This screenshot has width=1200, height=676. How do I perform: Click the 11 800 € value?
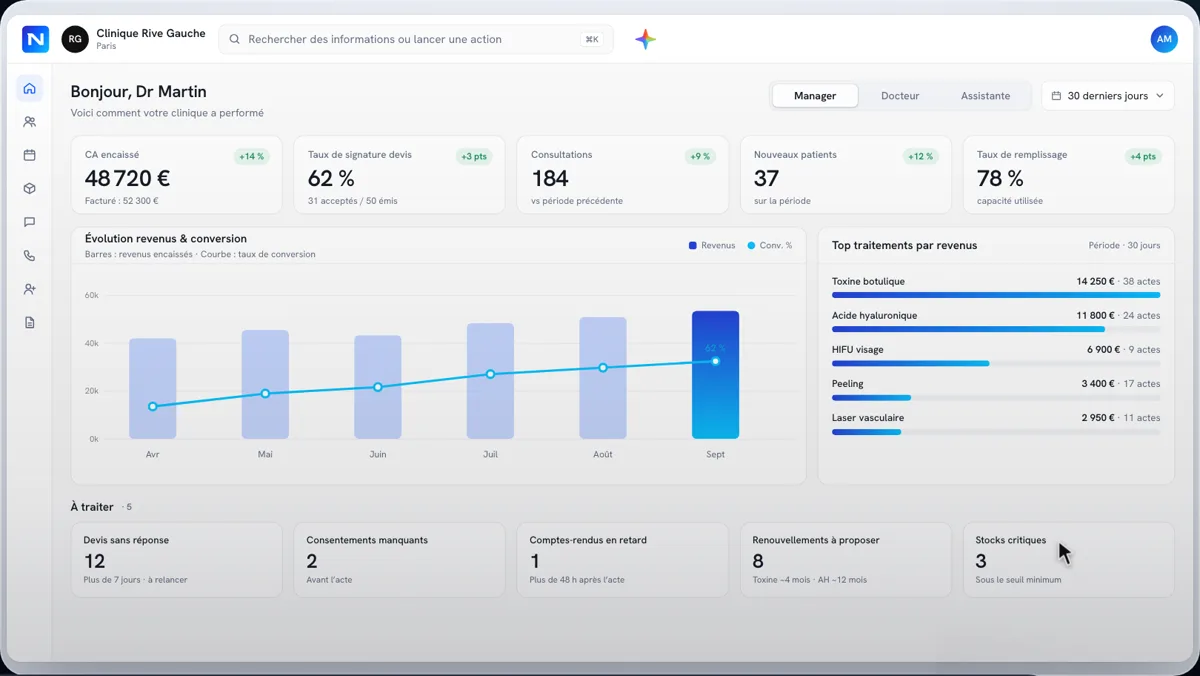pyautogui.click(x=1095, y=315)
